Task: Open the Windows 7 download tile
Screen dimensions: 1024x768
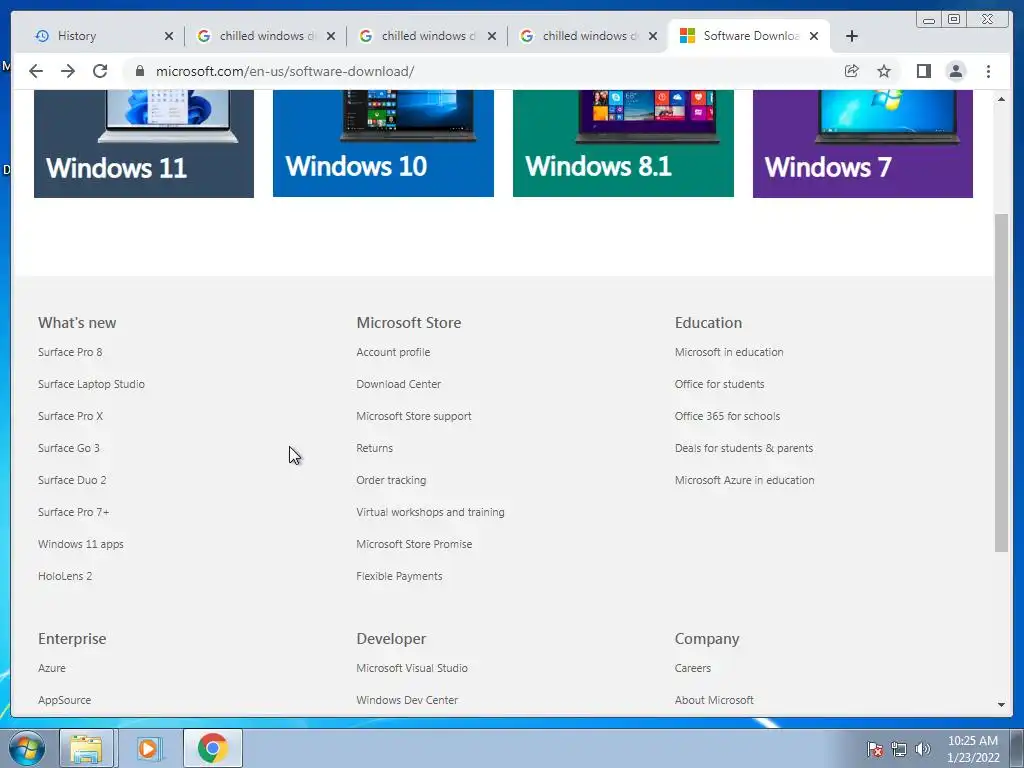Action: click(x=863, y=144)
